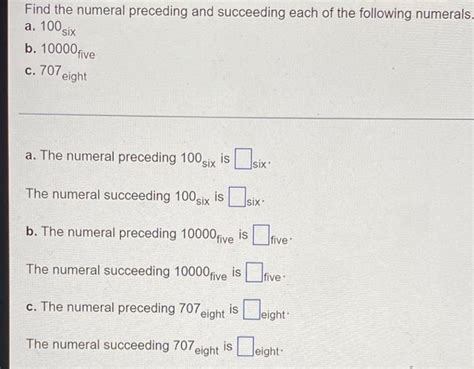Focus the answer box for numeral preceding 707 eight
Viewport: 474px width, 369px height.
point(251,310)
